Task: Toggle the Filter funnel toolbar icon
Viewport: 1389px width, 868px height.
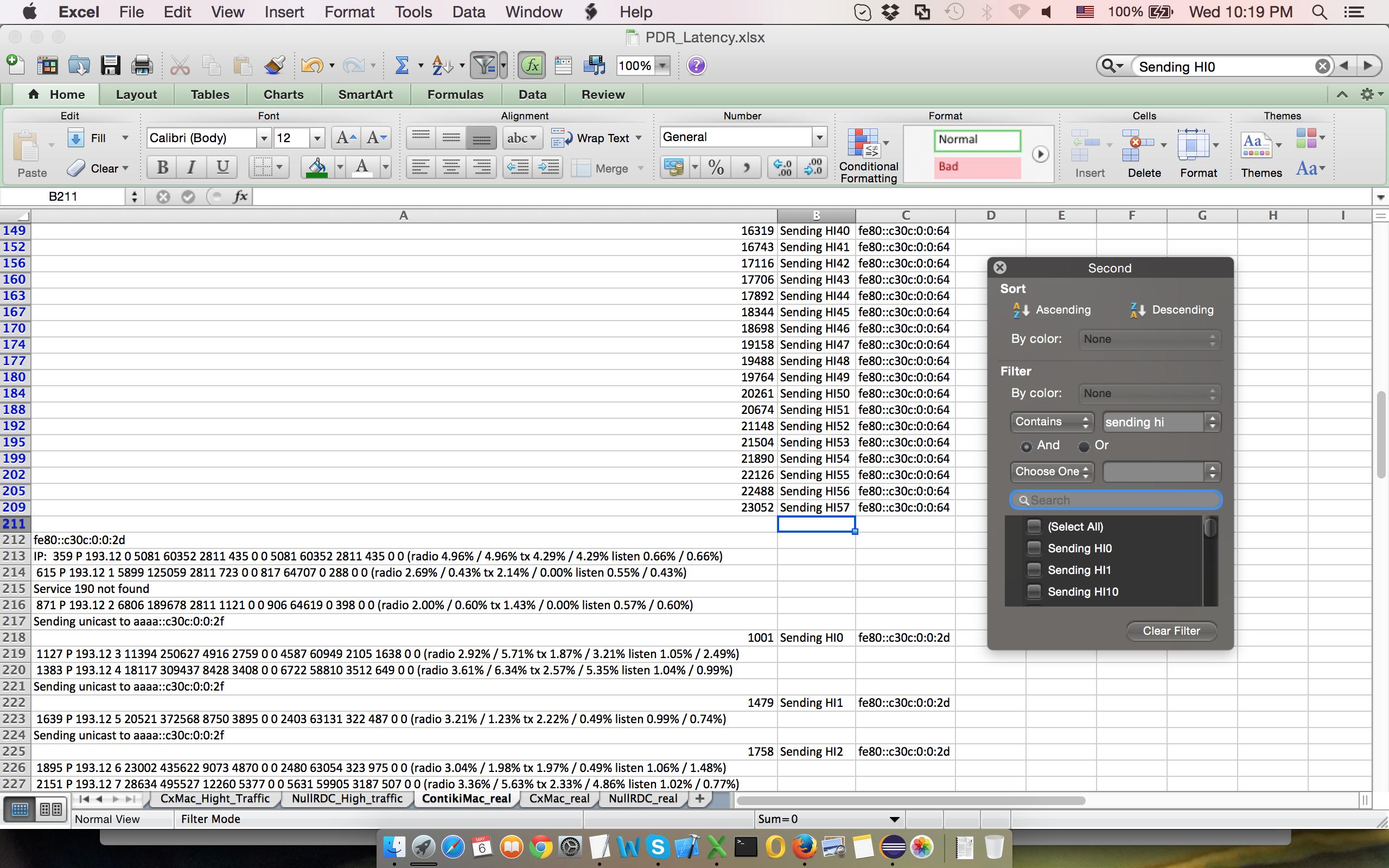Action: point(484,66)
